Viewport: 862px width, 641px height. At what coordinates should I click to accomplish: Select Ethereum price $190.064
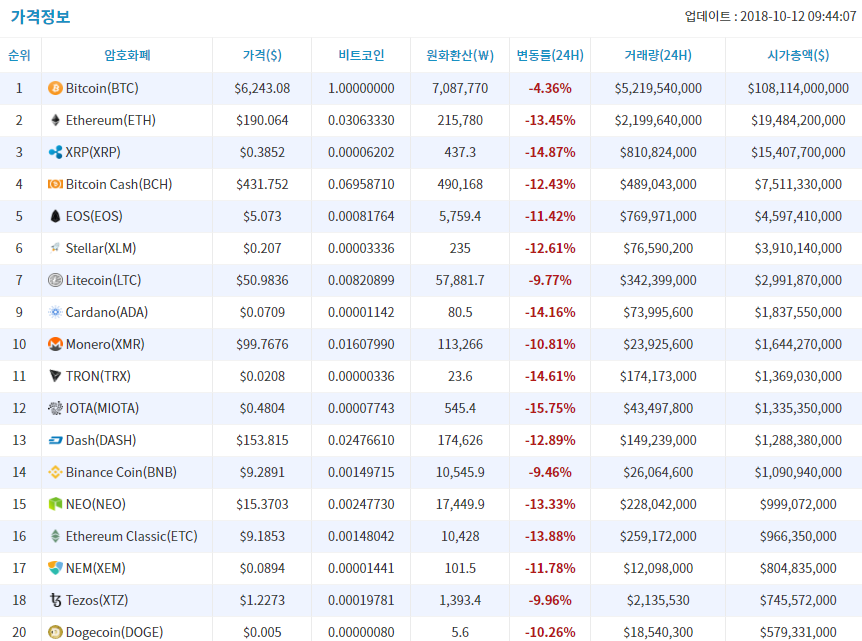click(x=262, y=120)
